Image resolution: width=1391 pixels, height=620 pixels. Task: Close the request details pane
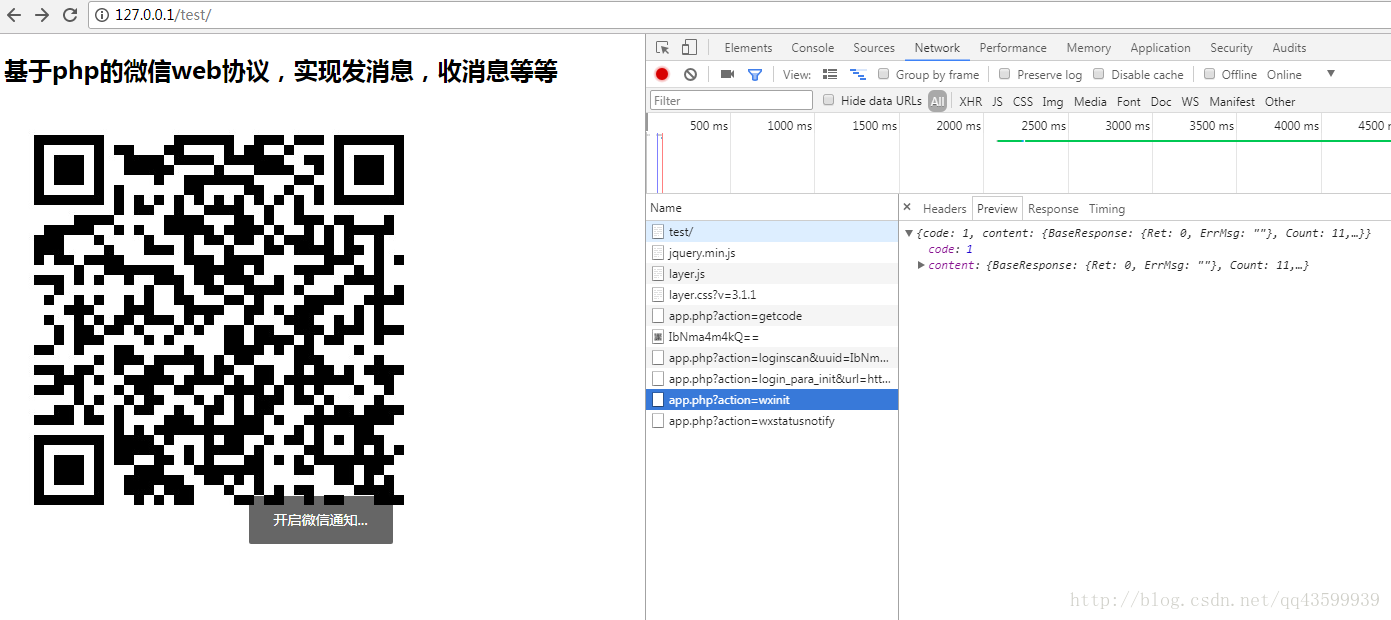907,207
